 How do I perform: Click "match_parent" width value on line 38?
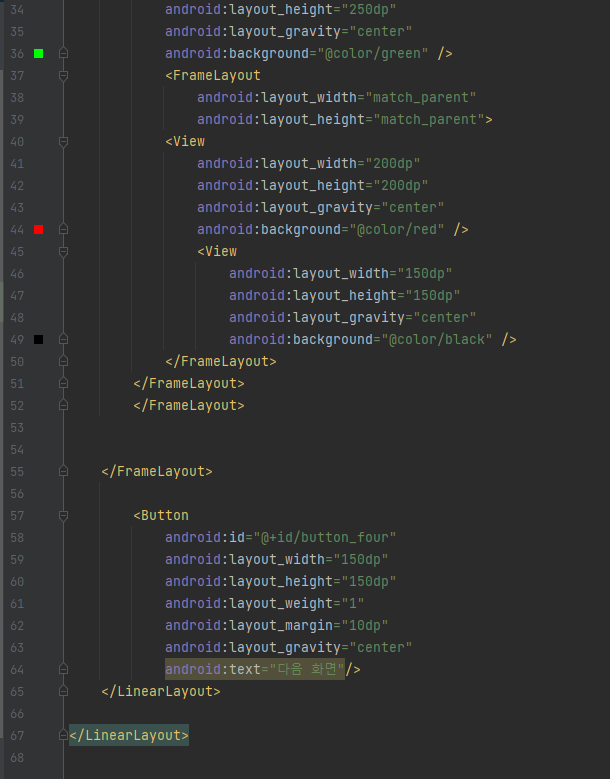420,97
